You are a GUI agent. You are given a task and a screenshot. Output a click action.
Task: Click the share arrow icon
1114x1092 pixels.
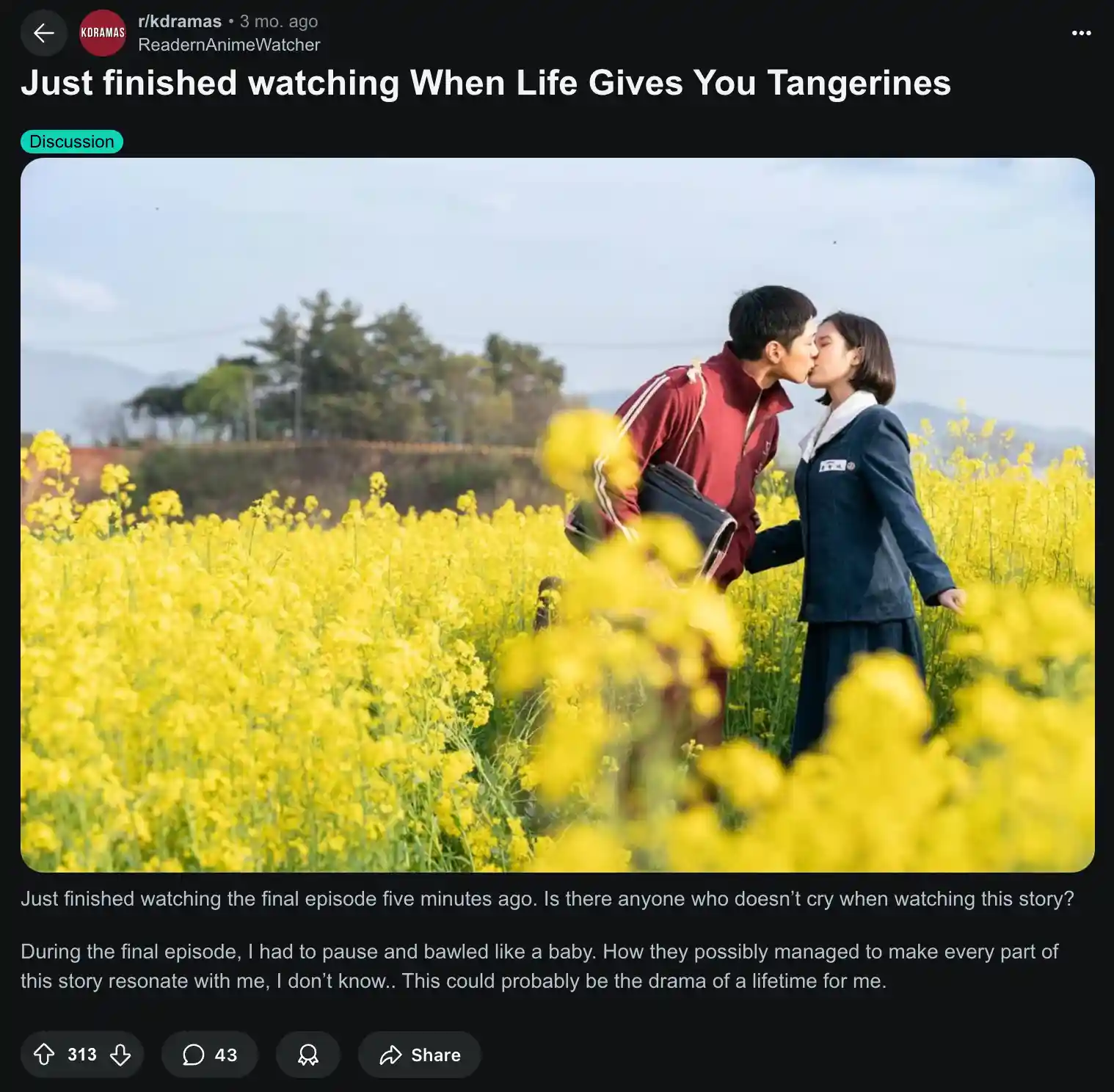390,1055
